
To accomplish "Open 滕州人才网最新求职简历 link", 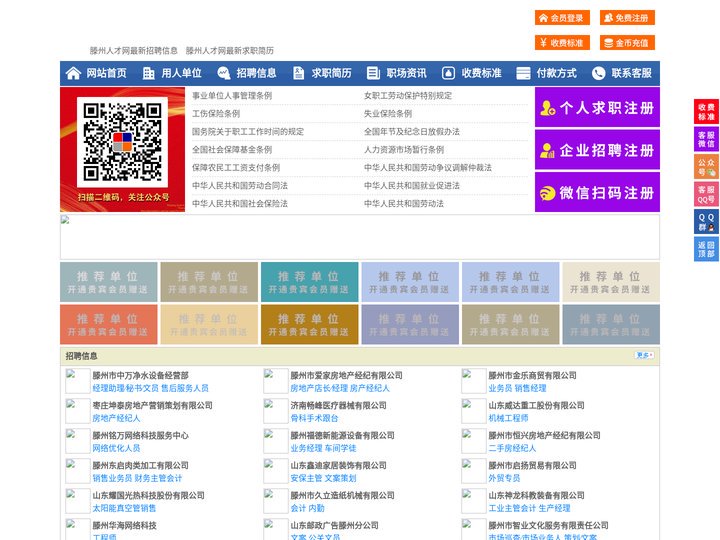I will 230,51.
